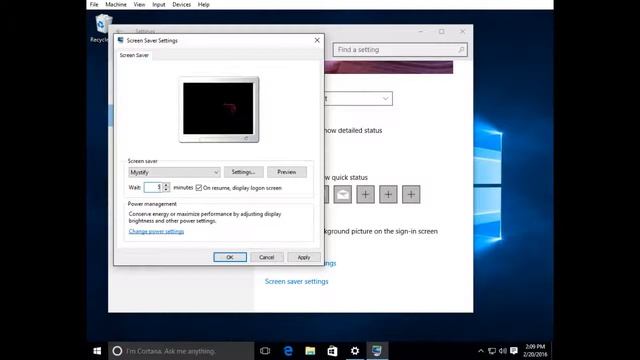Add first empty quick status app slot

(x=365, y=195)
